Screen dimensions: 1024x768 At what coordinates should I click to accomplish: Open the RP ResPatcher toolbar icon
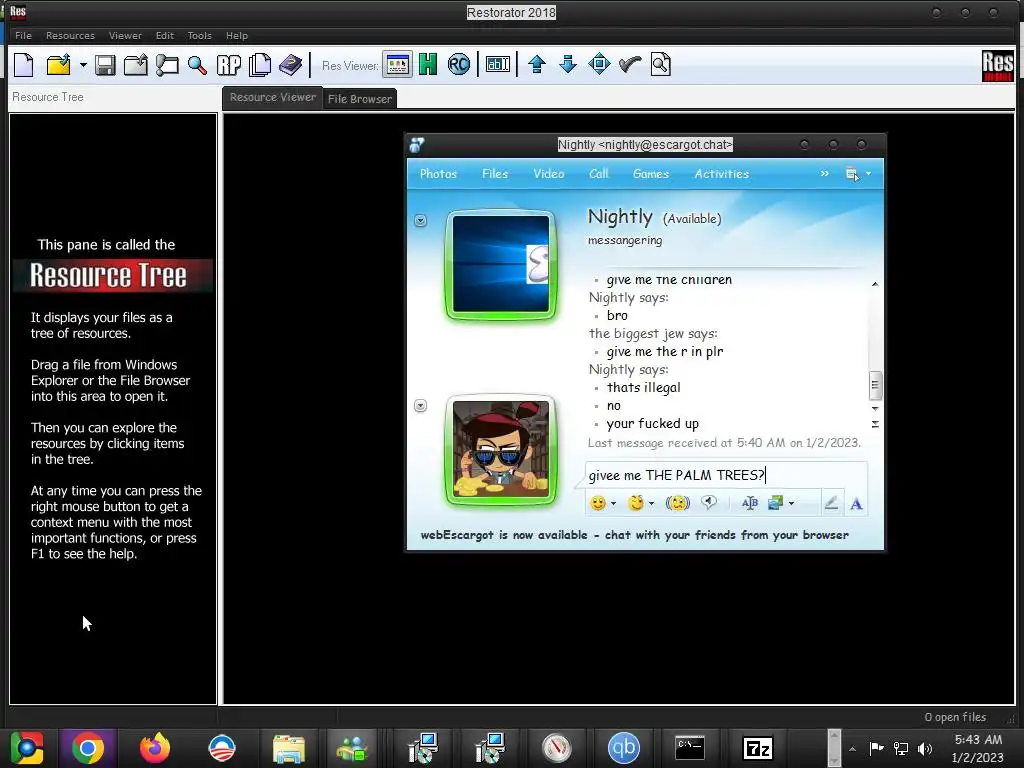click(229, 65)
